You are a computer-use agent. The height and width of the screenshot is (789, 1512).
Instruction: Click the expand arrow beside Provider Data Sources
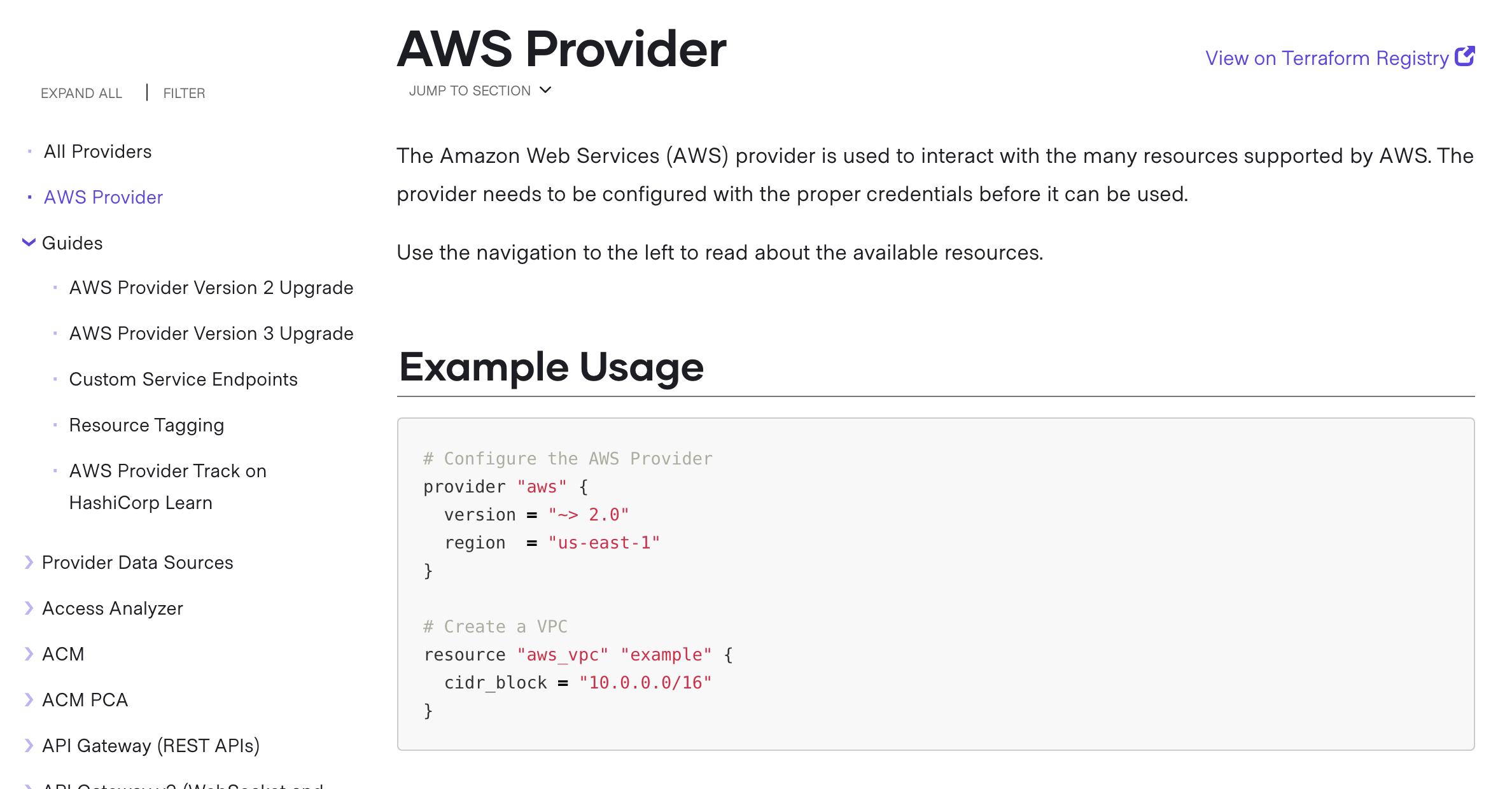coord(28,562)
